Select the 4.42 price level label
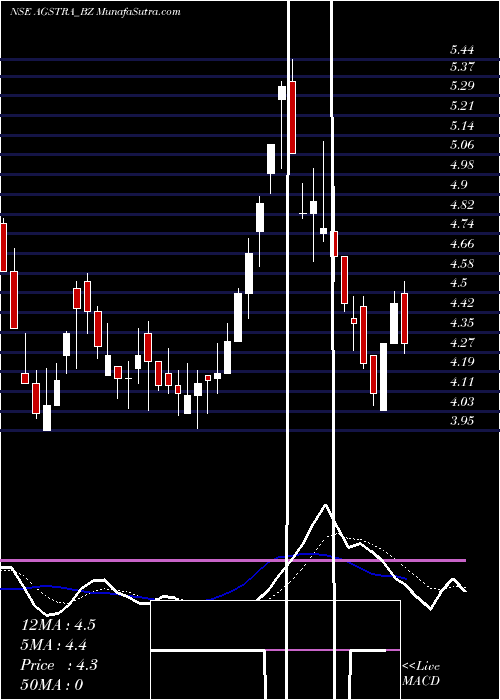Screen dimensions: 500x700 462,303
